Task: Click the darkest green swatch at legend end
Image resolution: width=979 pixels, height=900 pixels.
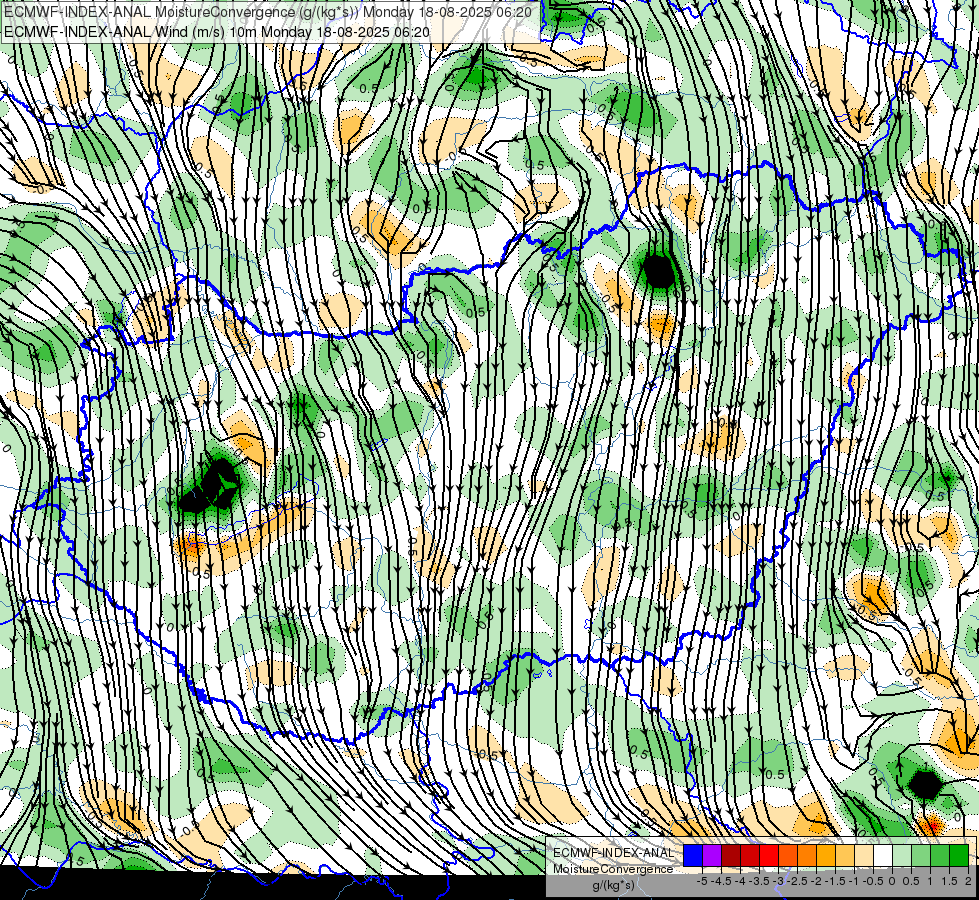Action: pyautogui.click(x=959, y=855)
